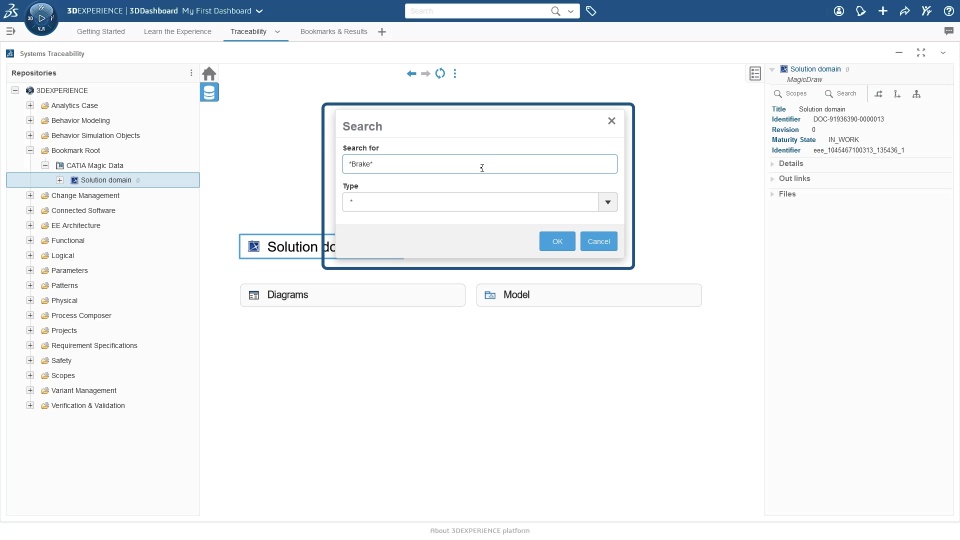Toggle the properties list panel icon

coord(755,73)
